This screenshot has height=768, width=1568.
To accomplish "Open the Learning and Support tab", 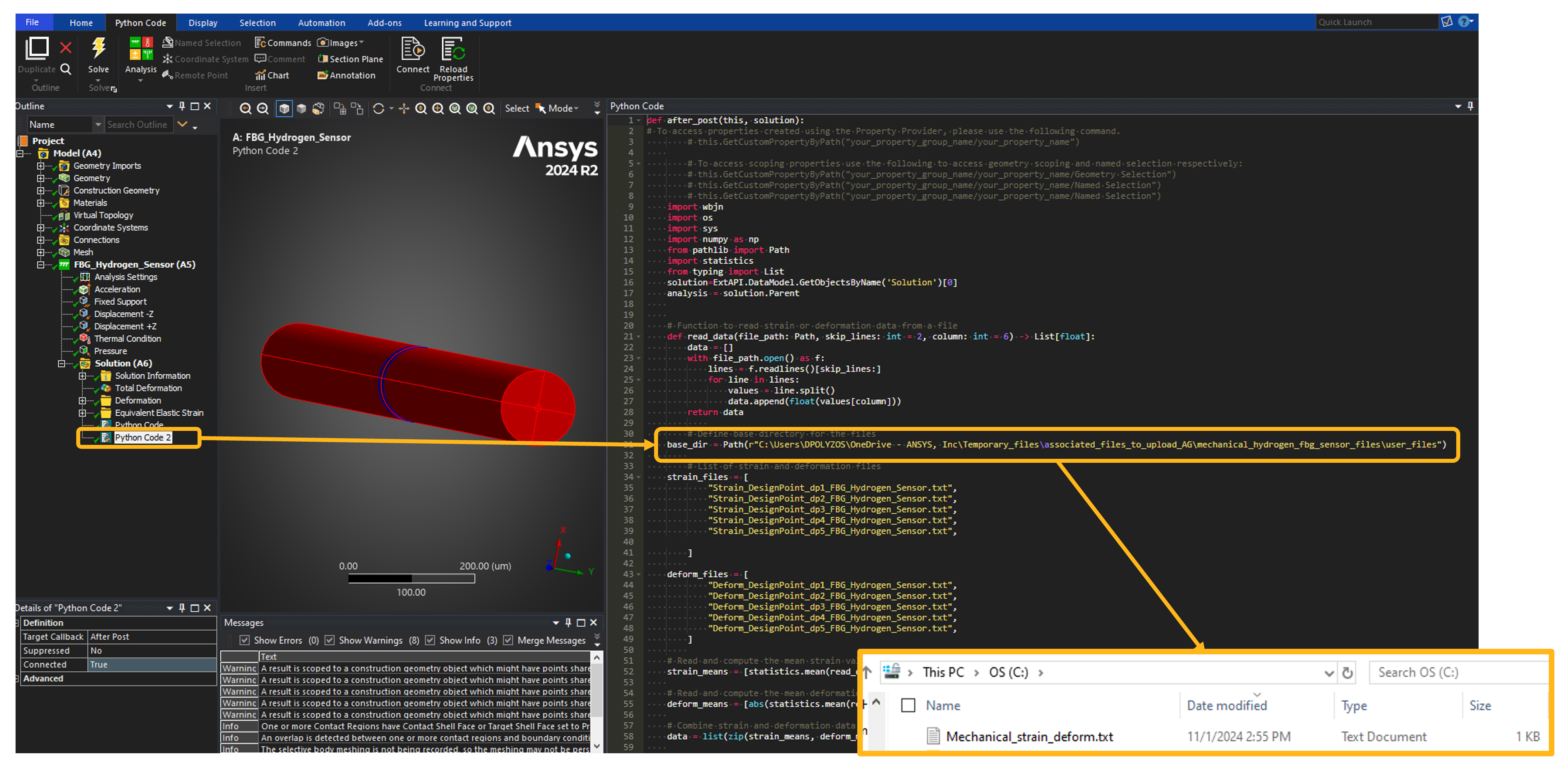I will click(467, 22).
